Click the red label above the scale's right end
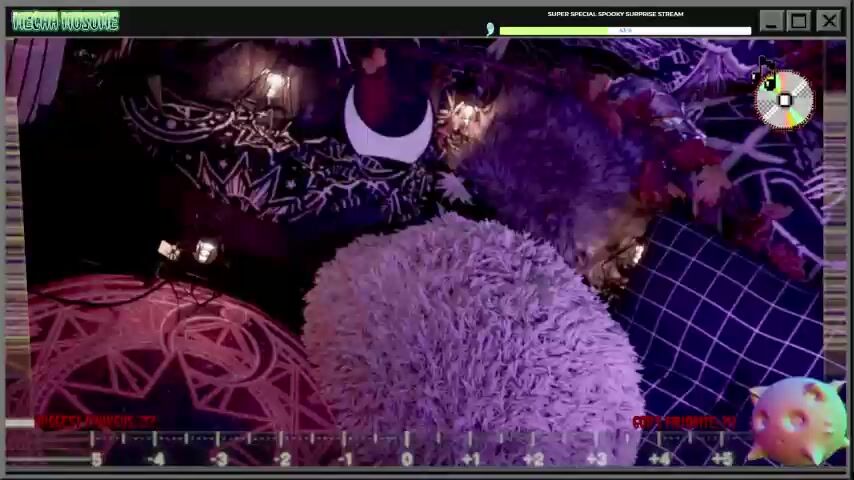 click(685, 422)
